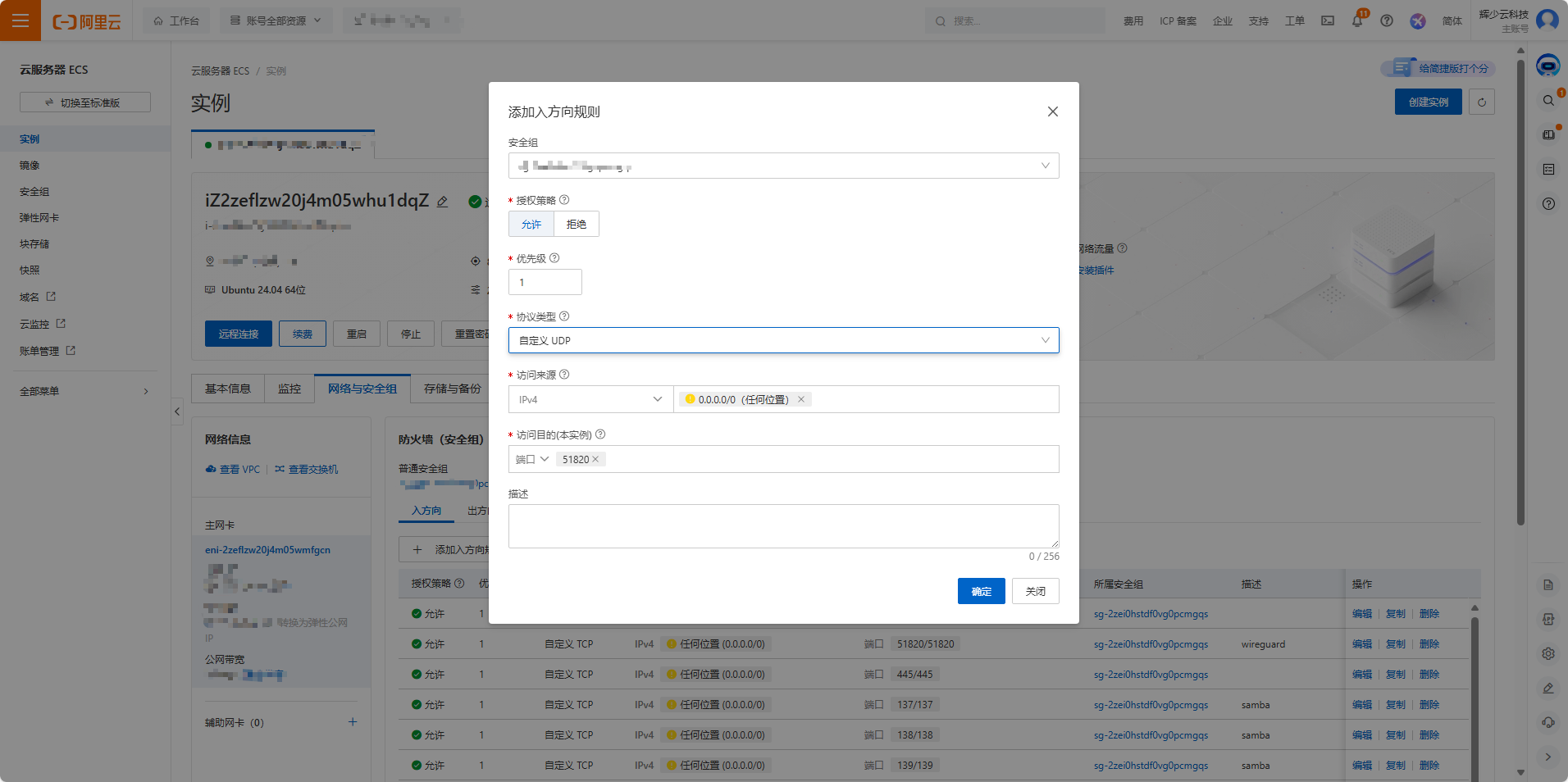Remove the 51820 port tag
The height and width of the screenshot is (782, 1568).
coord(595,460)
